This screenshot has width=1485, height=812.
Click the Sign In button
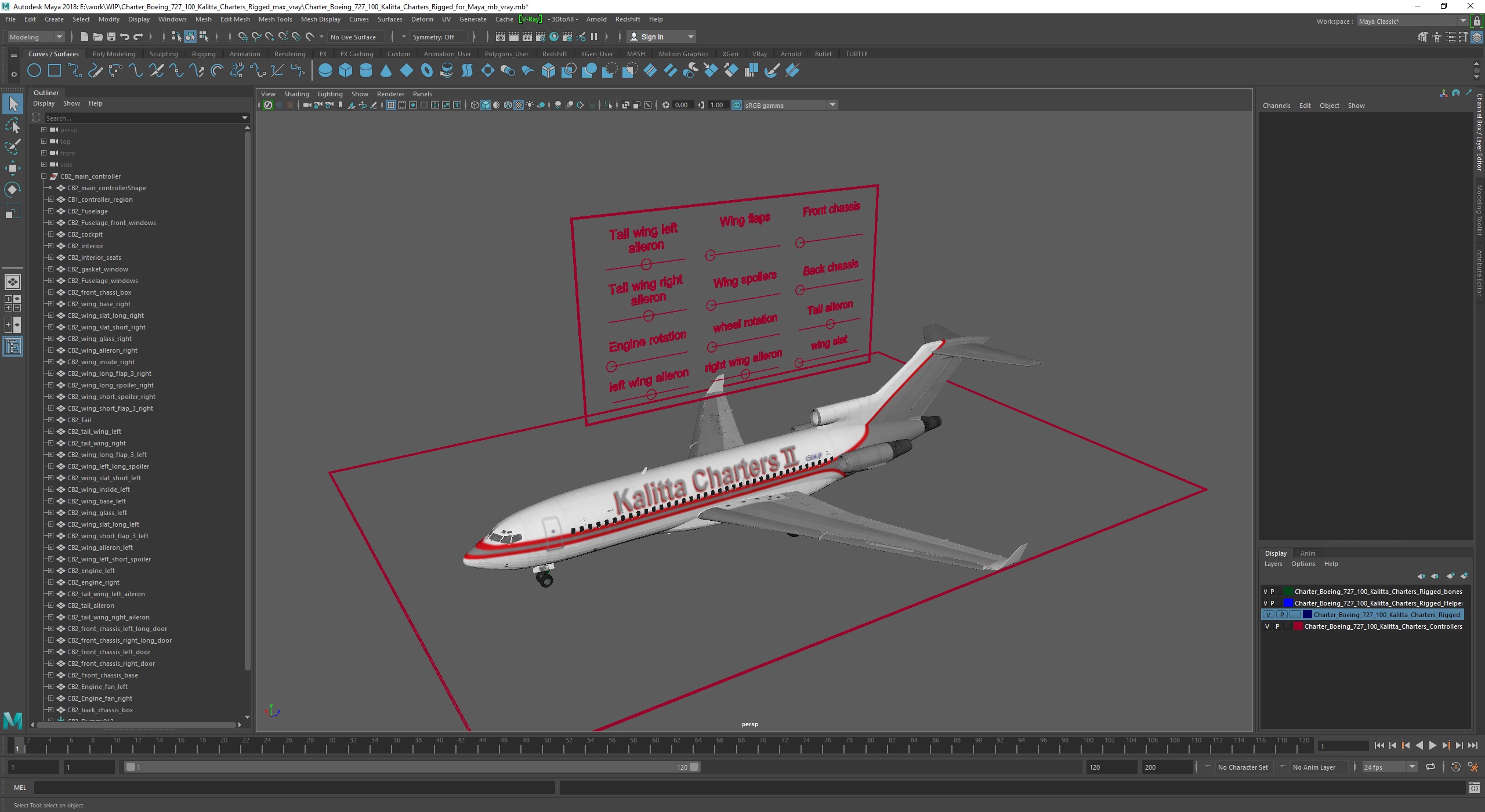[x=661, y=37]
